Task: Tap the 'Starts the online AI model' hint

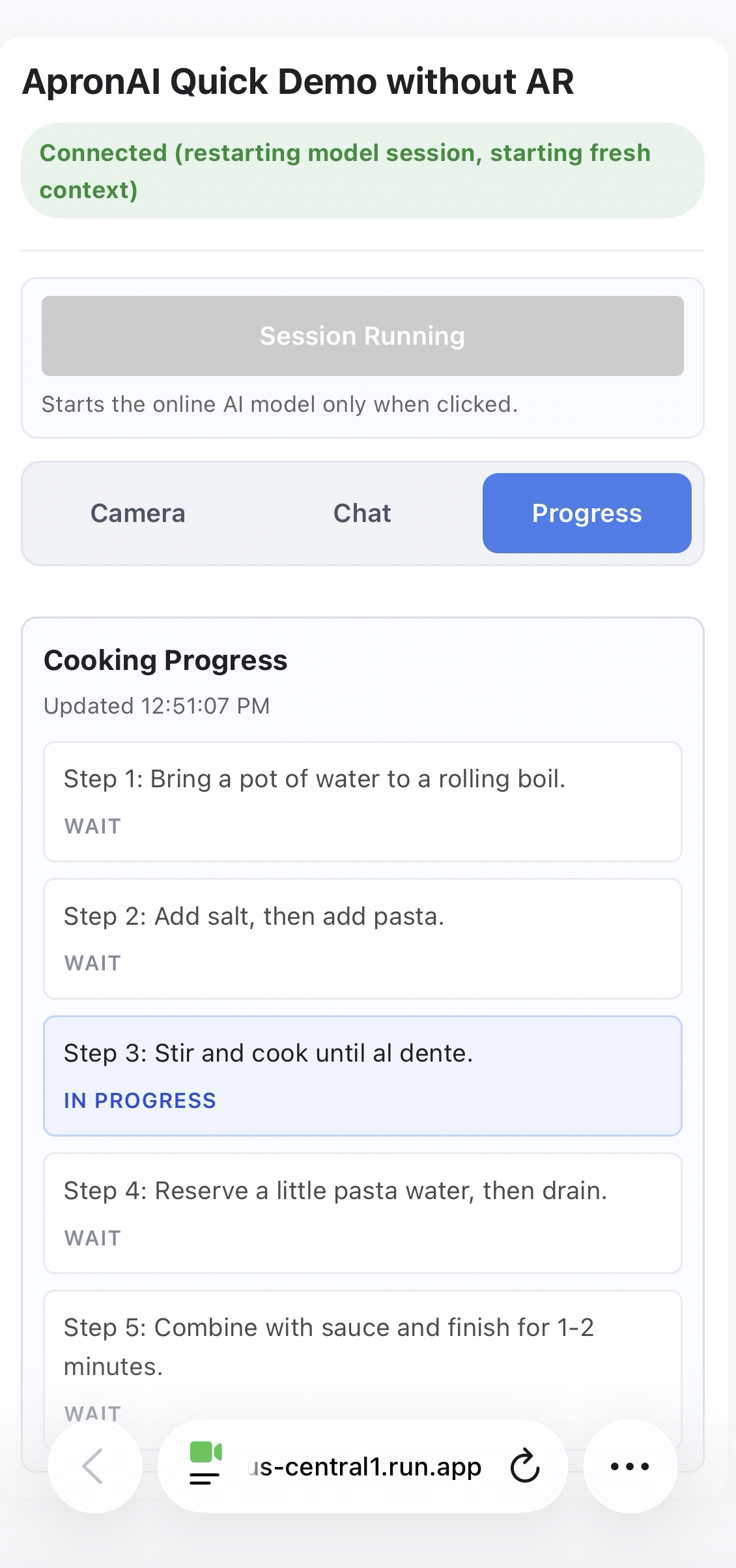Action: pyautogui.click(x=279, y=405)
